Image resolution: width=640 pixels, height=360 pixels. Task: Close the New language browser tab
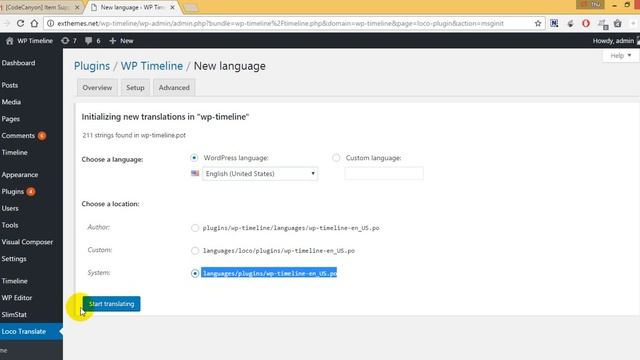click(x=173, y=7)
